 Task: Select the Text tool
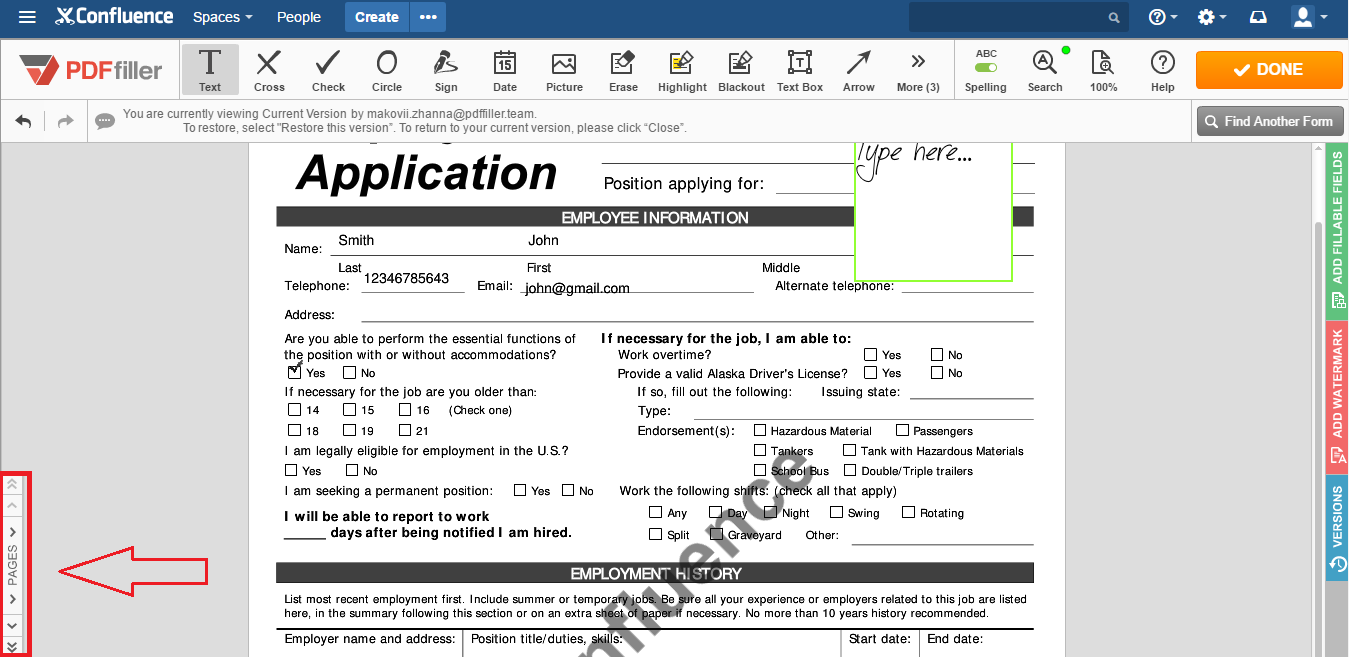210,69
